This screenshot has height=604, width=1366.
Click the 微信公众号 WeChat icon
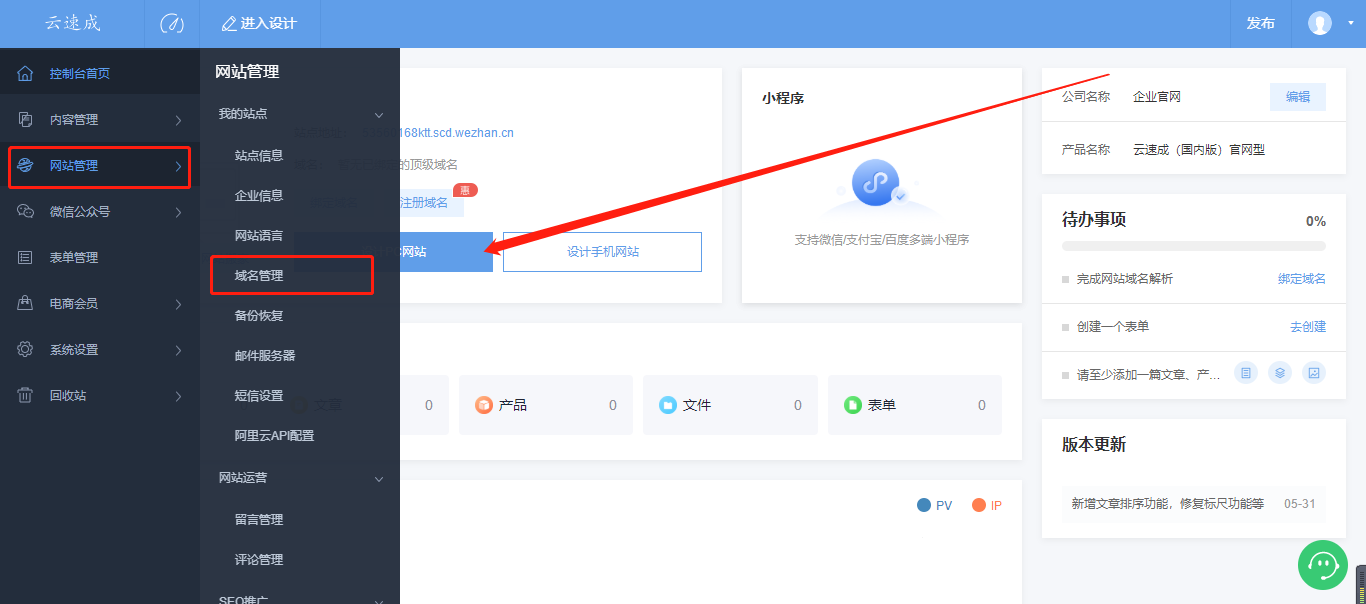tap(26, 211)
